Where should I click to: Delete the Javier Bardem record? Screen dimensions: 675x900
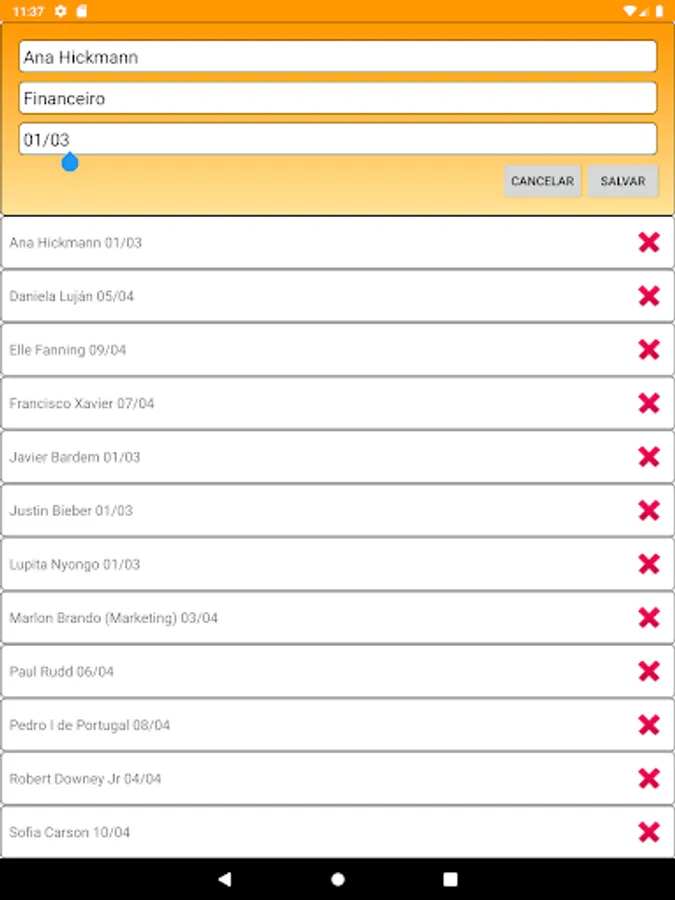pyautogui.click(x=649, y=457)
